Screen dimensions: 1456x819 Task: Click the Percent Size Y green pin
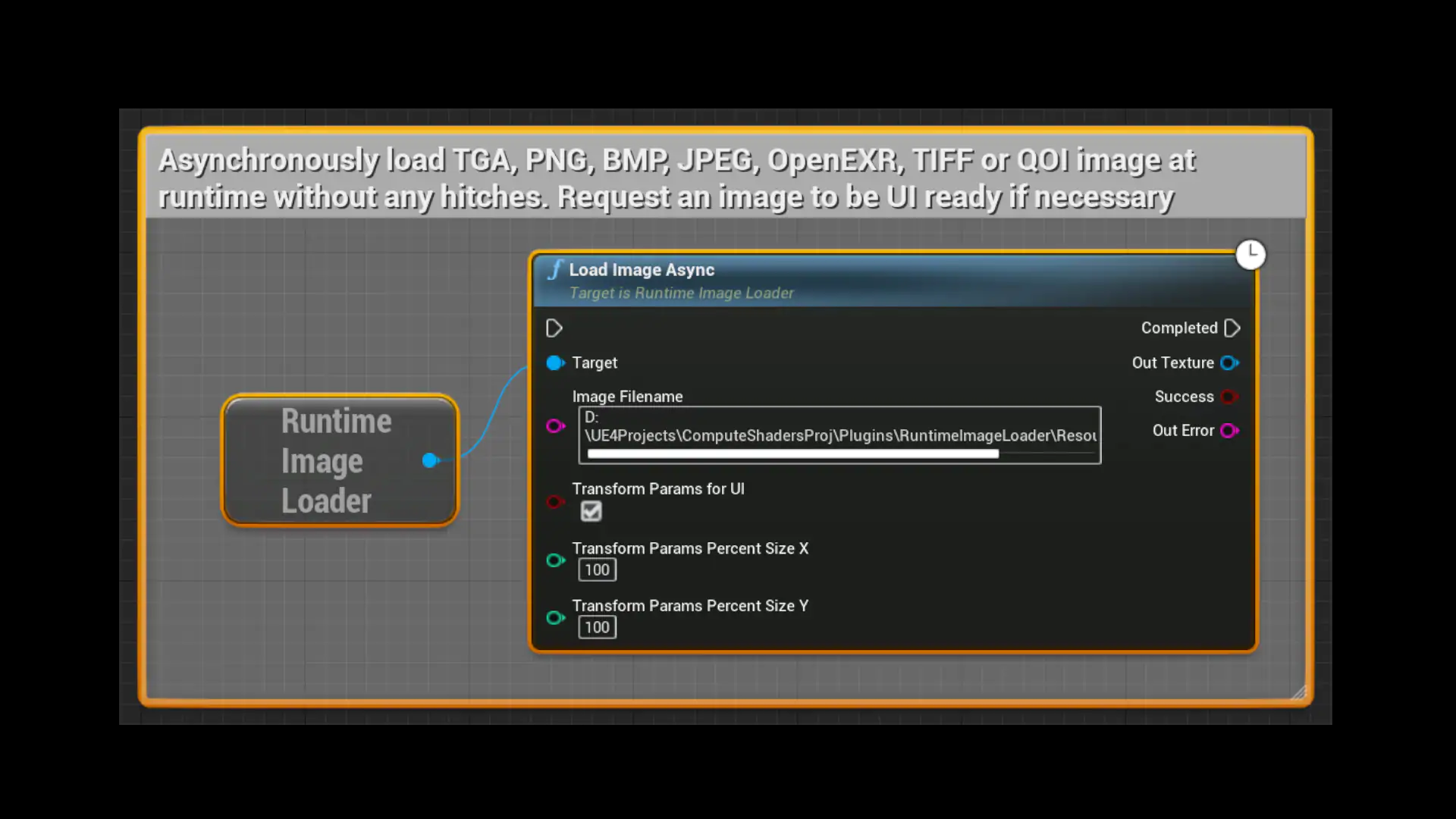click(555, 618)
